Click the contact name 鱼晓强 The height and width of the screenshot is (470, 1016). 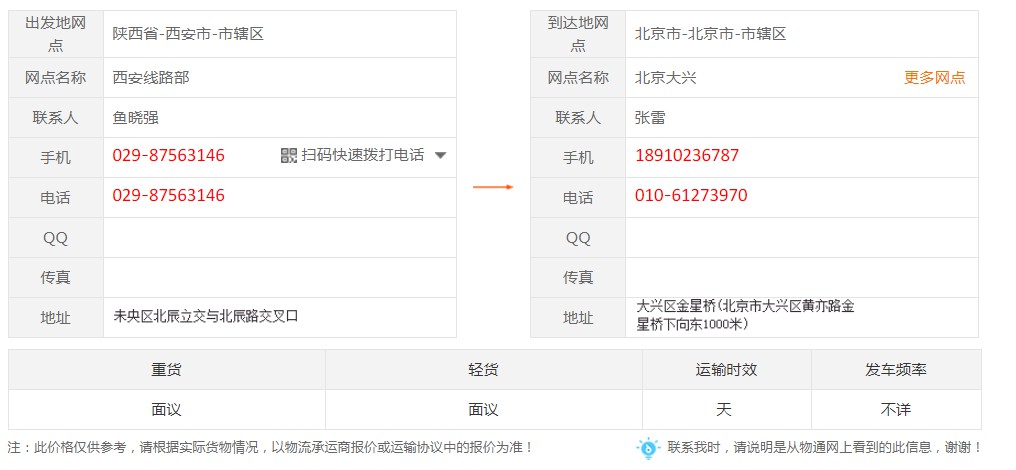[135, 118]
